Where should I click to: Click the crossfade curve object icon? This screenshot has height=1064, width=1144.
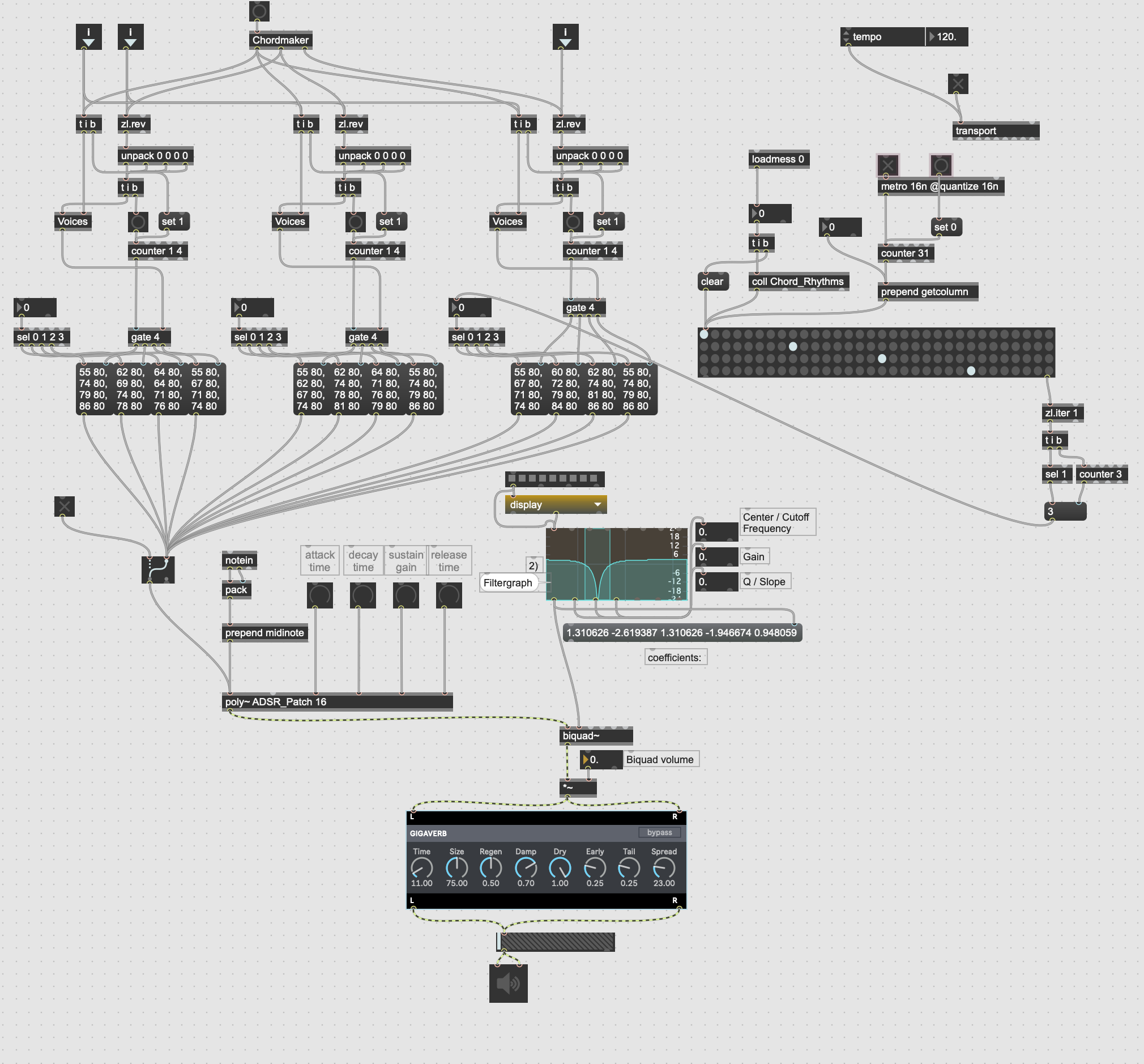157,569
